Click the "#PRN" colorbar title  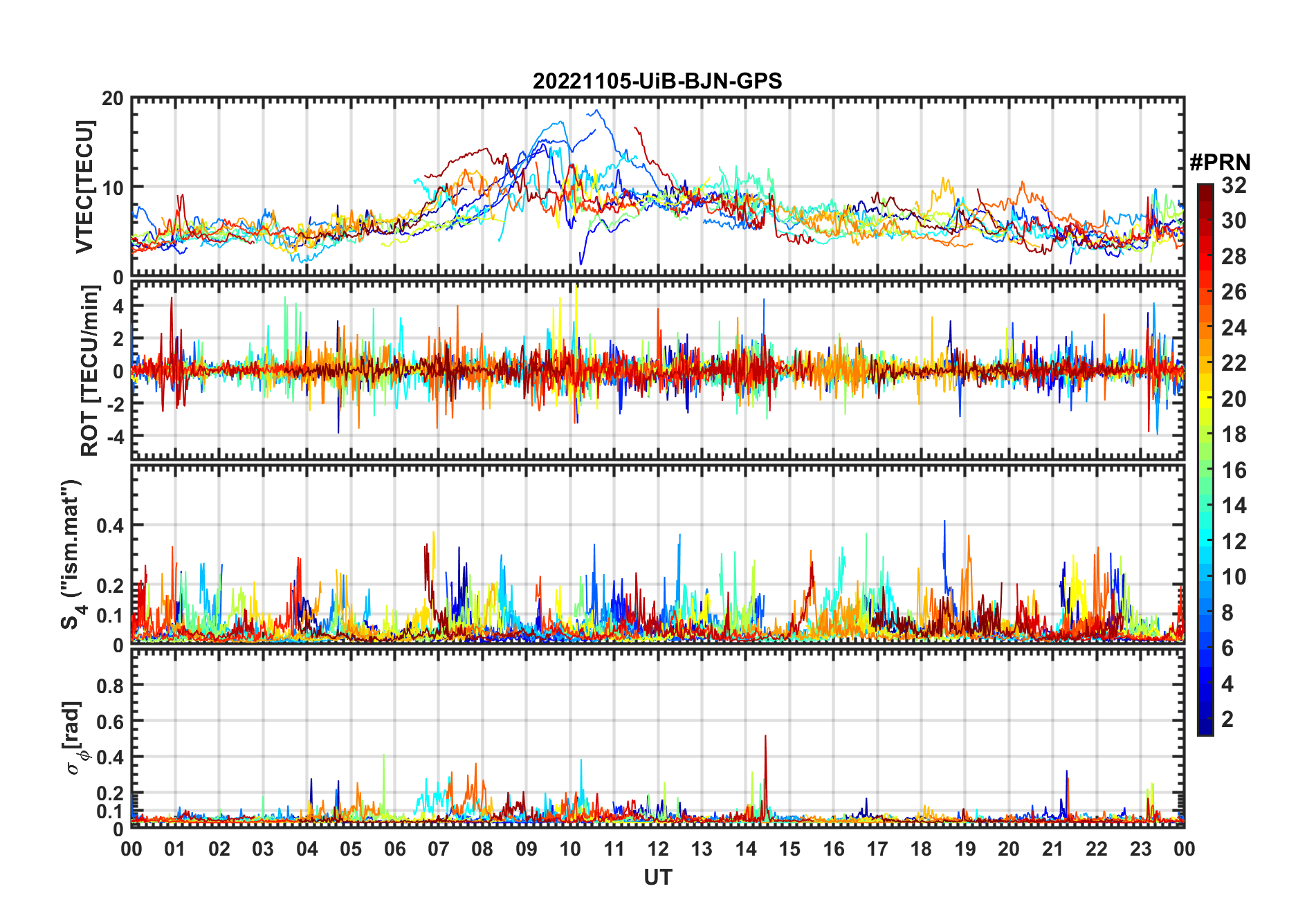[1220, 163]
